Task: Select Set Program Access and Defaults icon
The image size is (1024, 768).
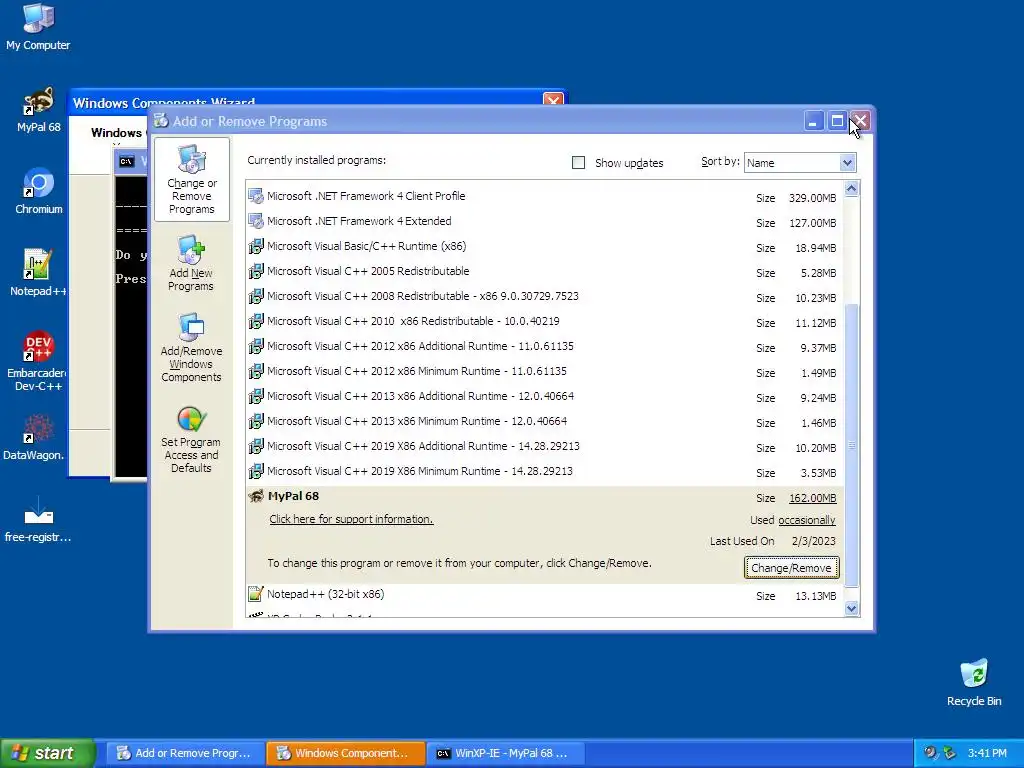Action: tap(191, 440)
